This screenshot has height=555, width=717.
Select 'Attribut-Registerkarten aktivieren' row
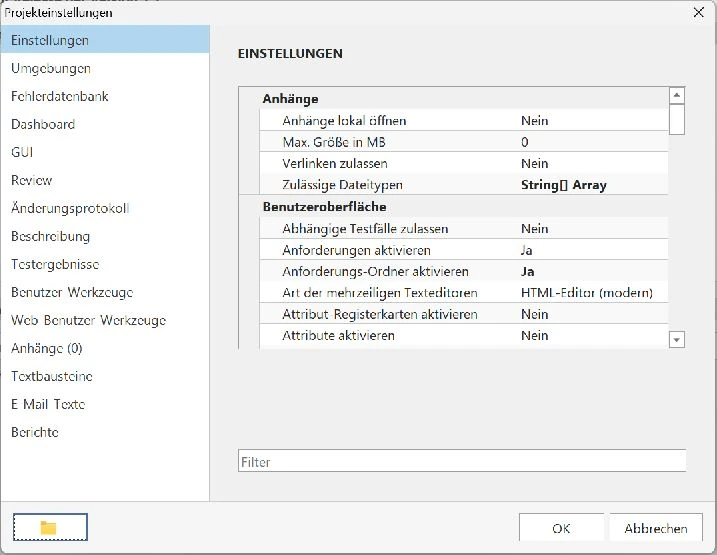tap(464, 314)
